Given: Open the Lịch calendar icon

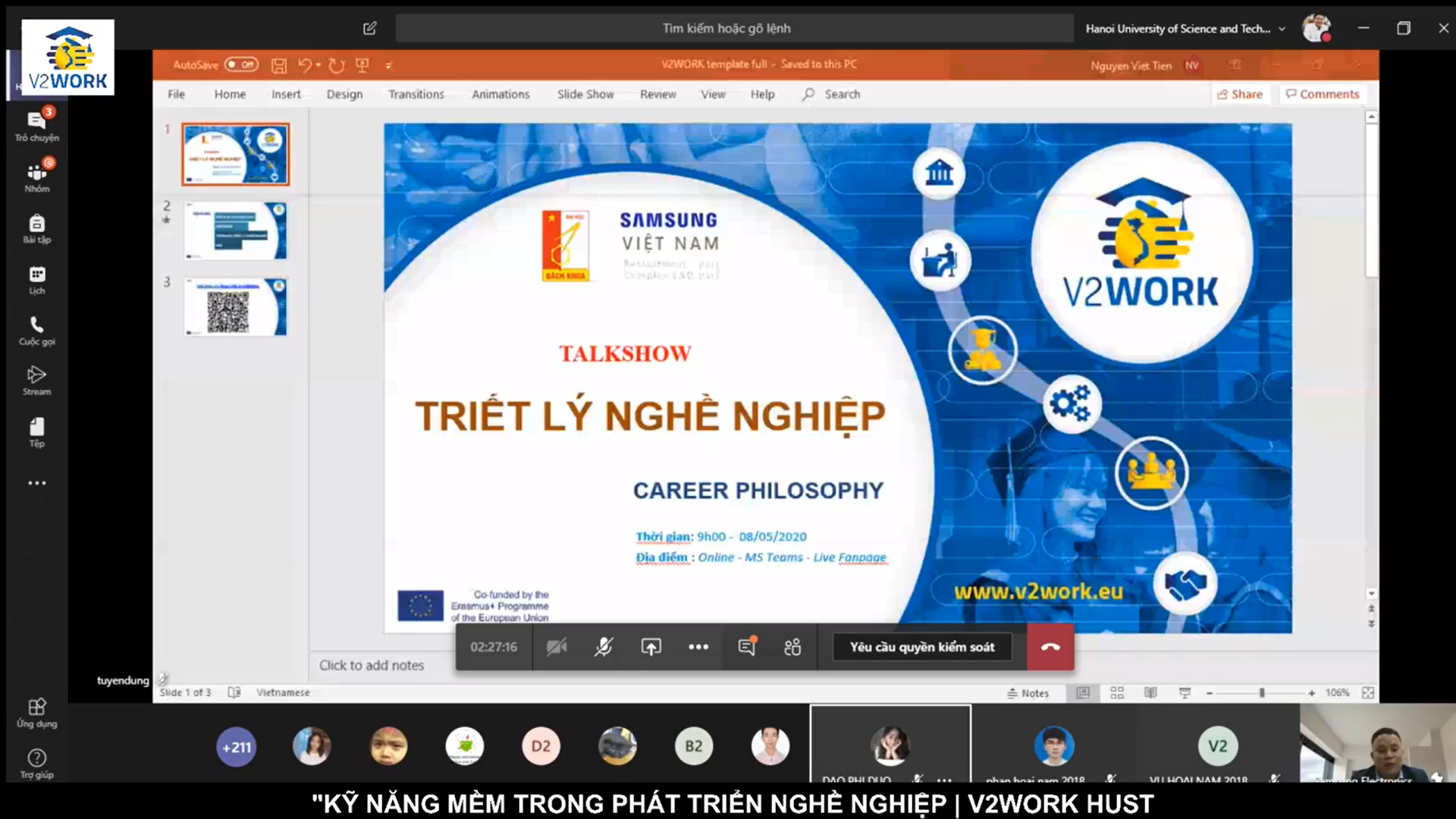Looking at the screenshot, I should (36, 280).
